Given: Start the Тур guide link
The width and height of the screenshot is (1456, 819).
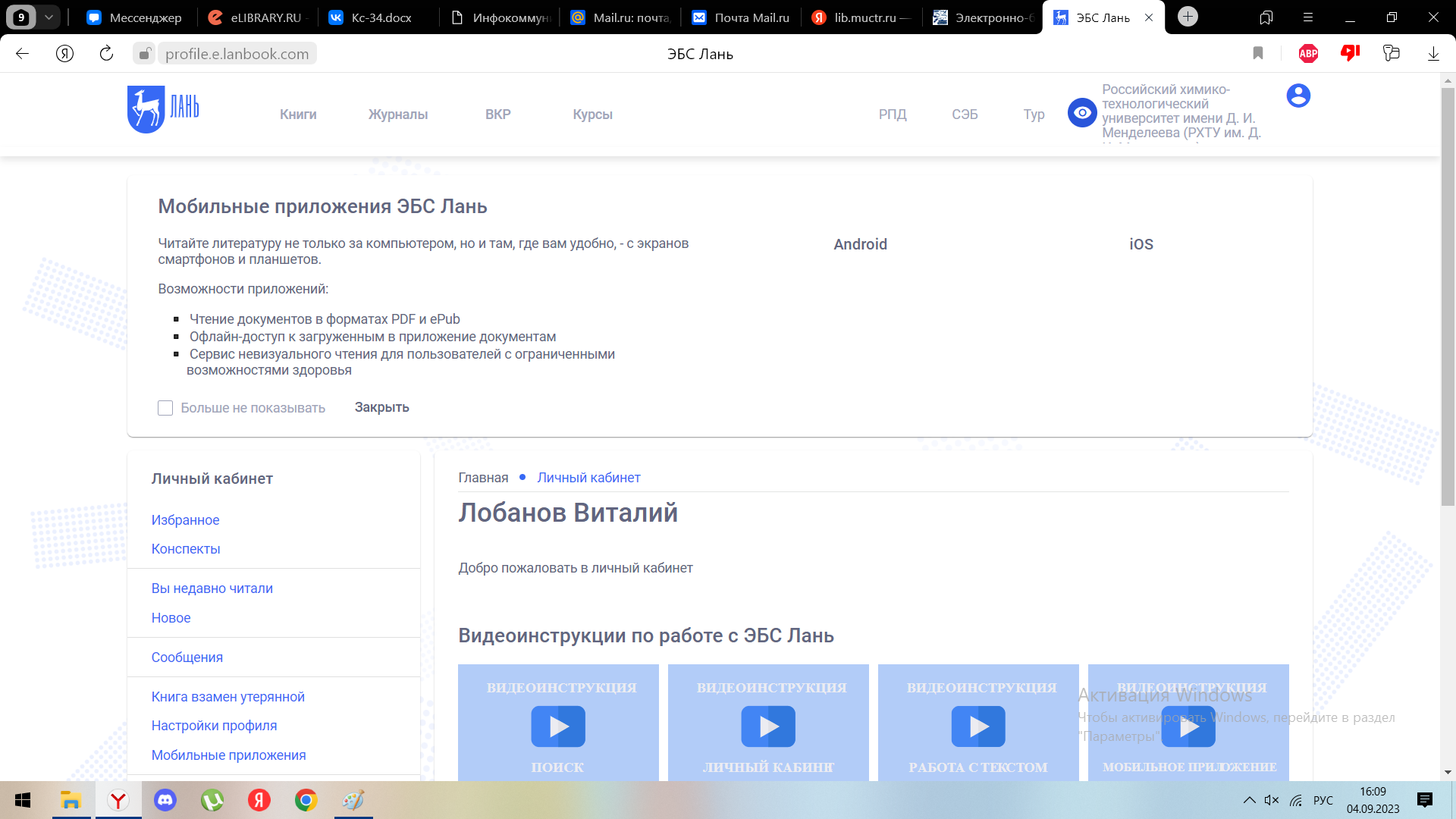Looking at the screenshot, I should tap(1034, 115).
